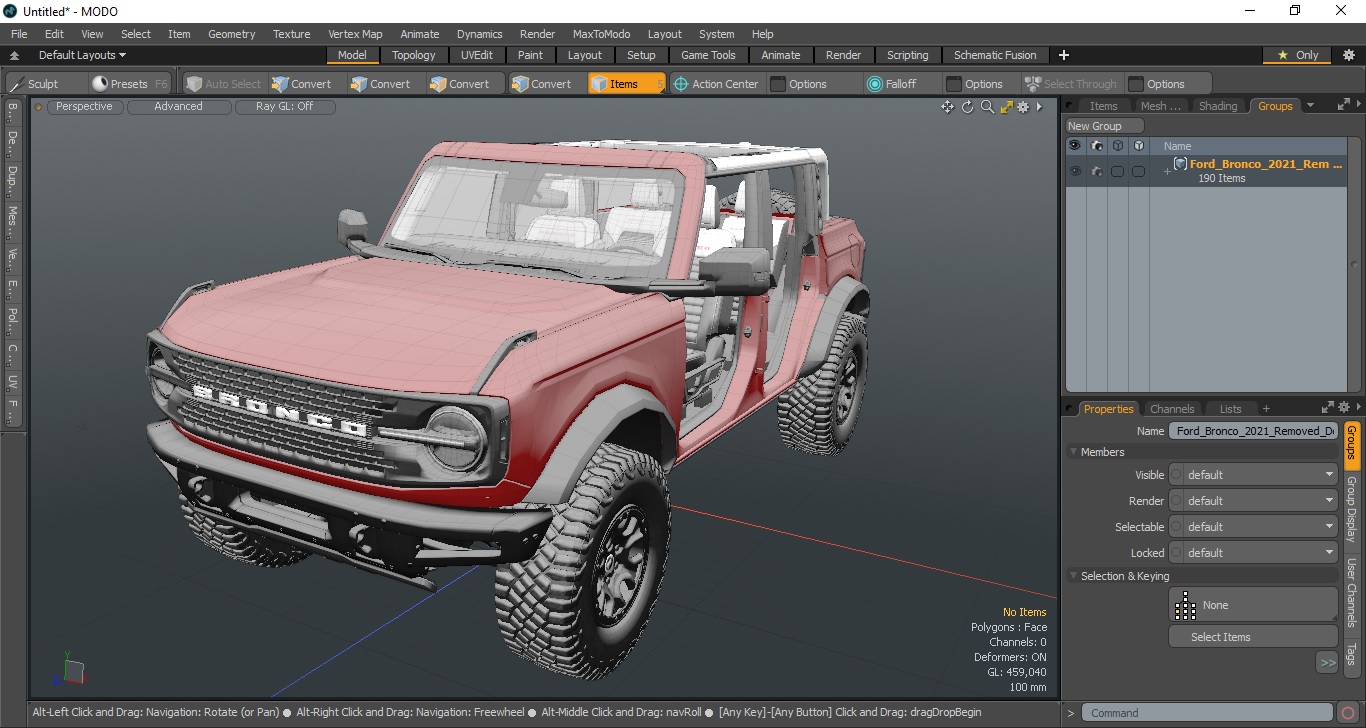Open the Ray GL: Off menu
This screenshot has width=1366, height=728.
tap(284, 106)
